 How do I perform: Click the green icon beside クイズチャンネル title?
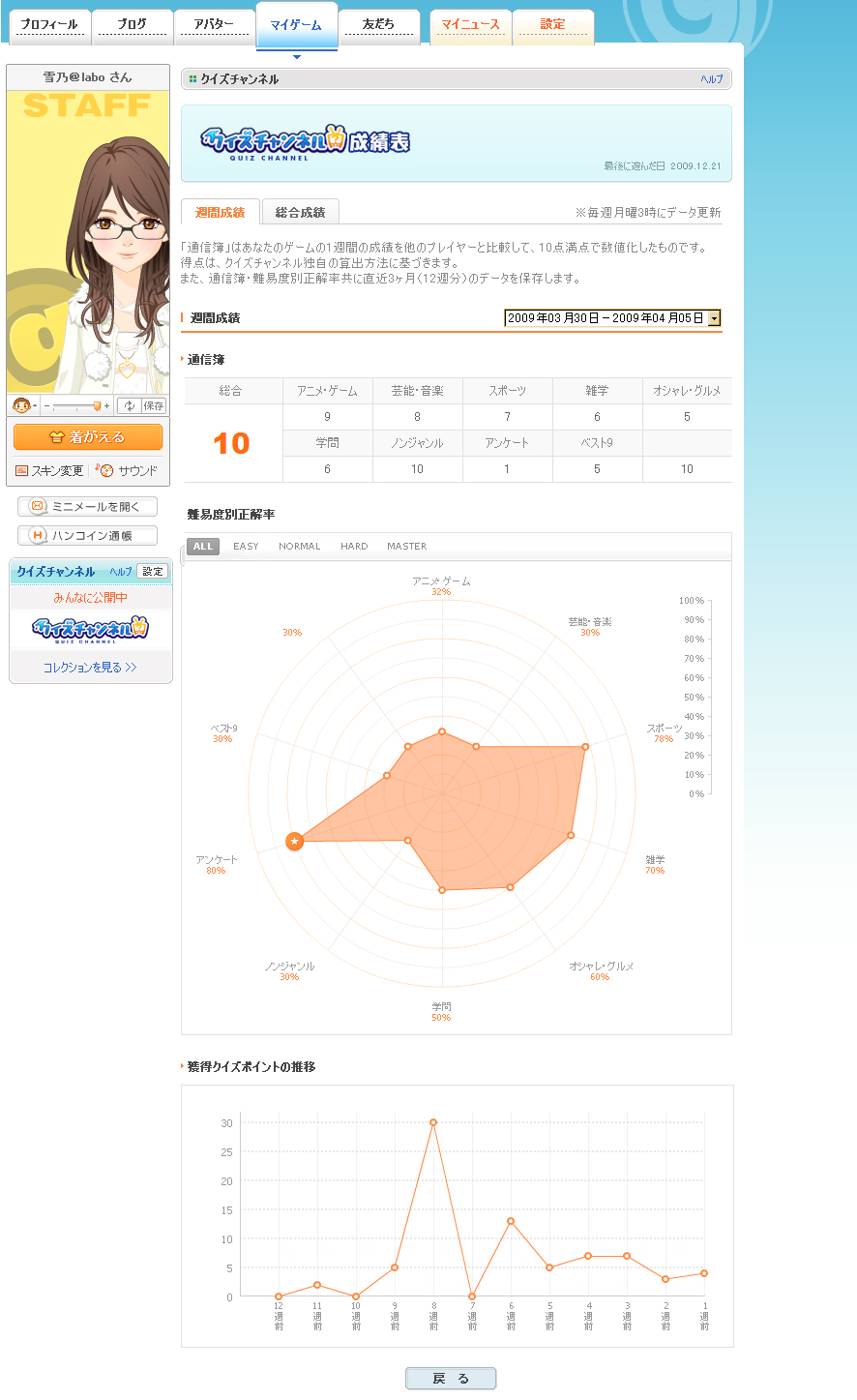[193, 79]
